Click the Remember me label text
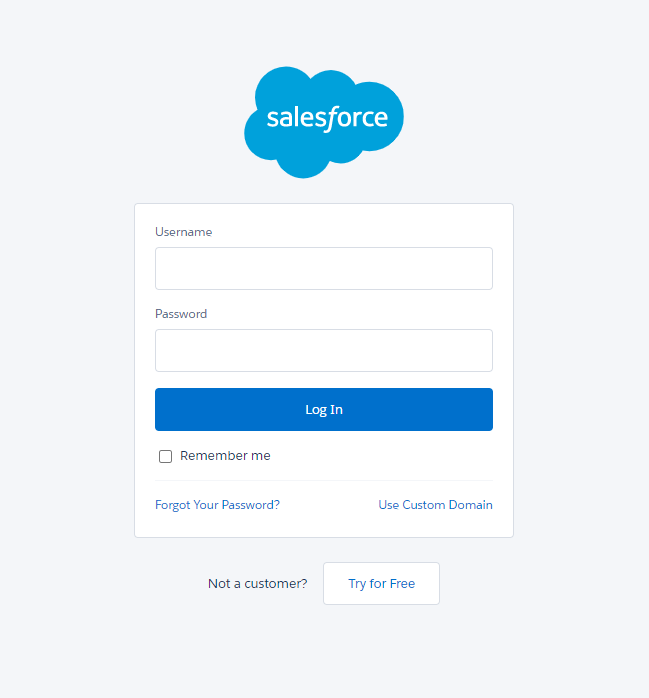The height and width of the screenshot is (698, 649). [225, 456]
